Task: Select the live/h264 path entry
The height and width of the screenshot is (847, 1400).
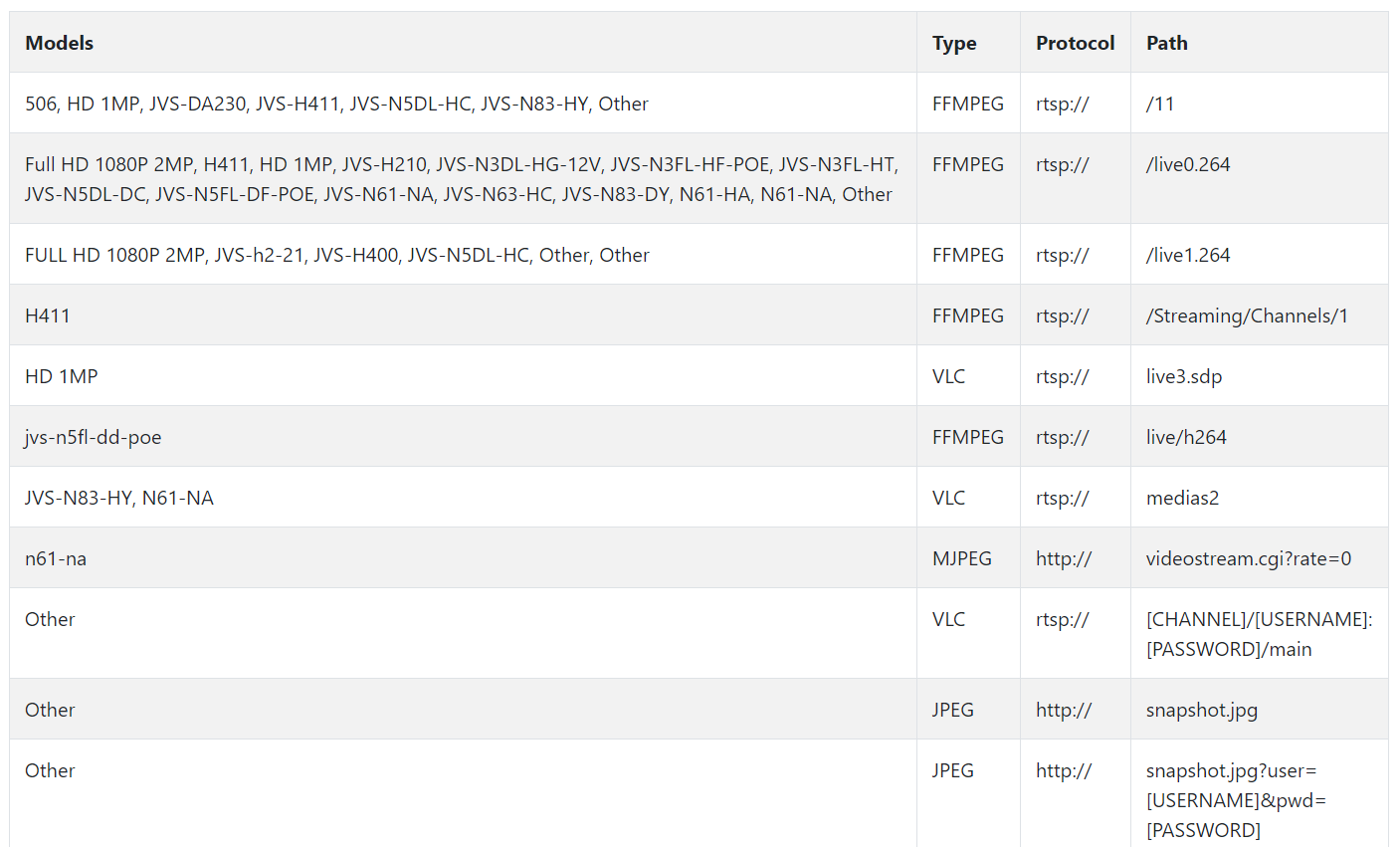Action: (x=1186, y=437)
